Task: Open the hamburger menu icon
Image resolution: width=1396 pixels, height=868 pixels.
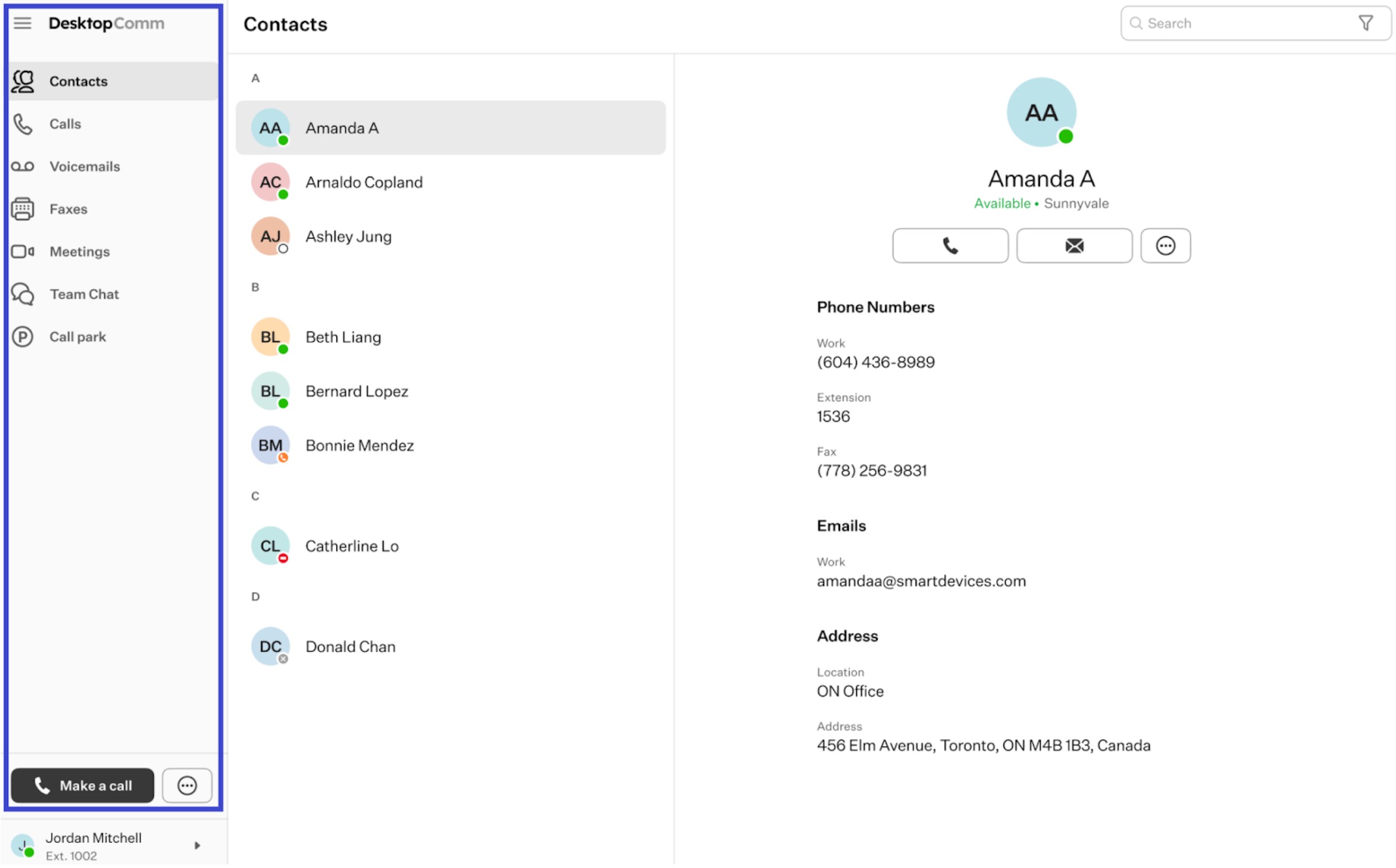Action: coord(23,23)
